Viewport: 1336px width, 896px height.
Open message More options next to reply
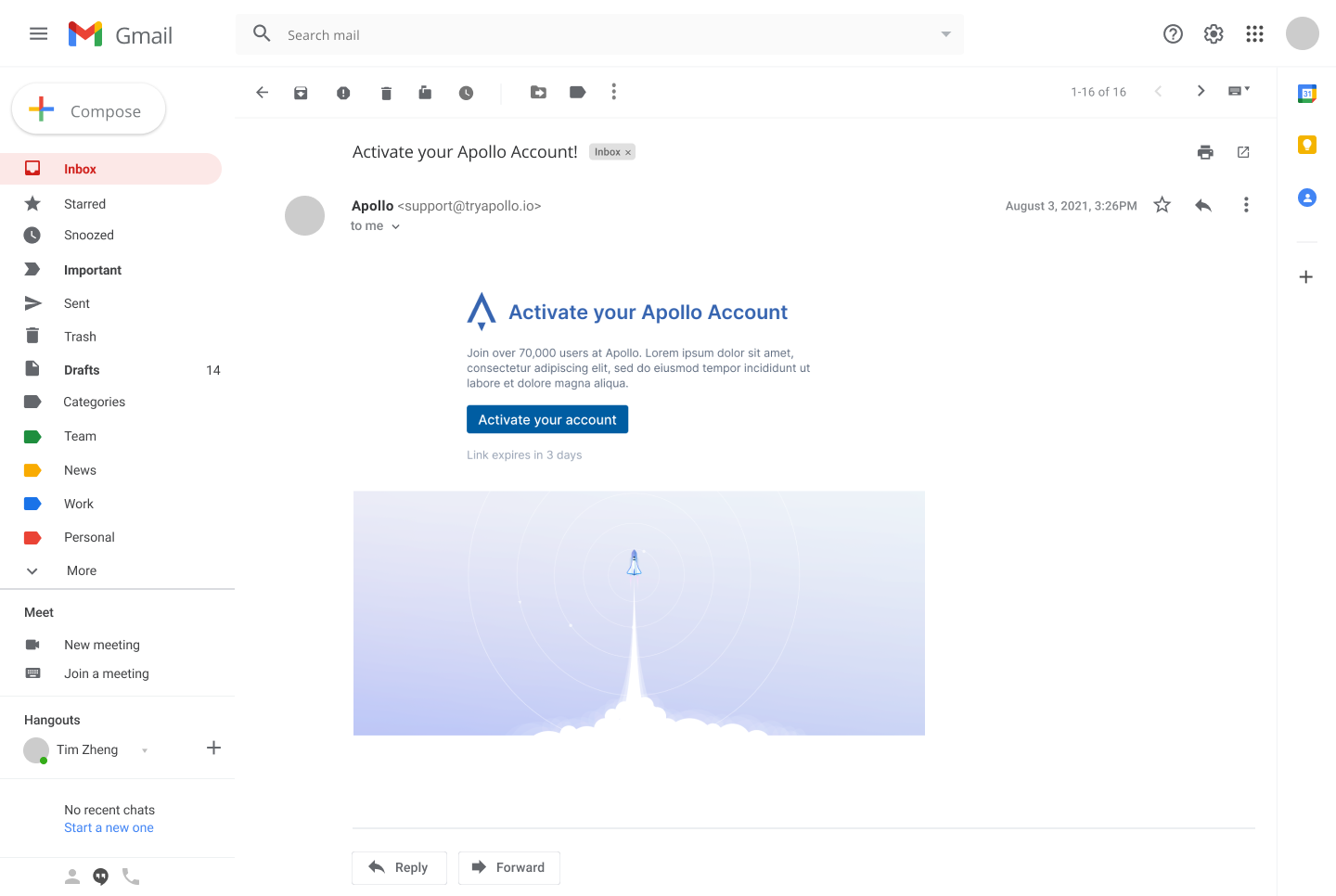click(1246, 205)
